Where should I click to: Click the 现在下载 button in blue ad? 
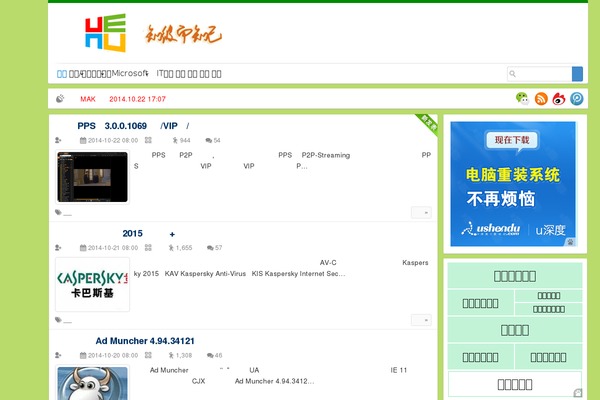[x=512, y=140]
